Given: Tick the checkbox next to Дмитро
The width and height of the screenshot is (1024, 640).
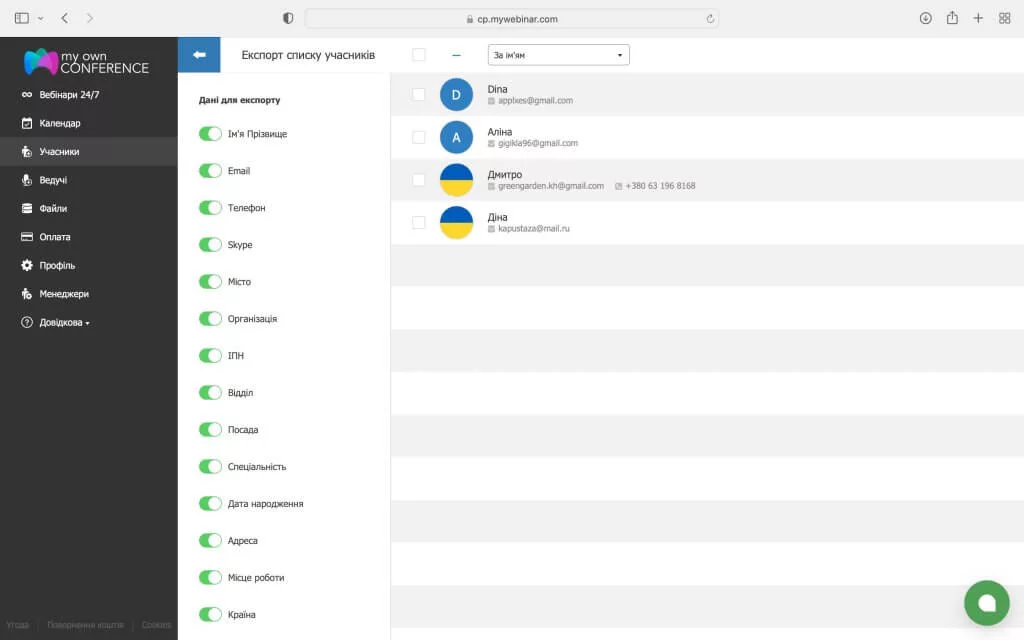Looking at the screenshot, I should (419, 180).
